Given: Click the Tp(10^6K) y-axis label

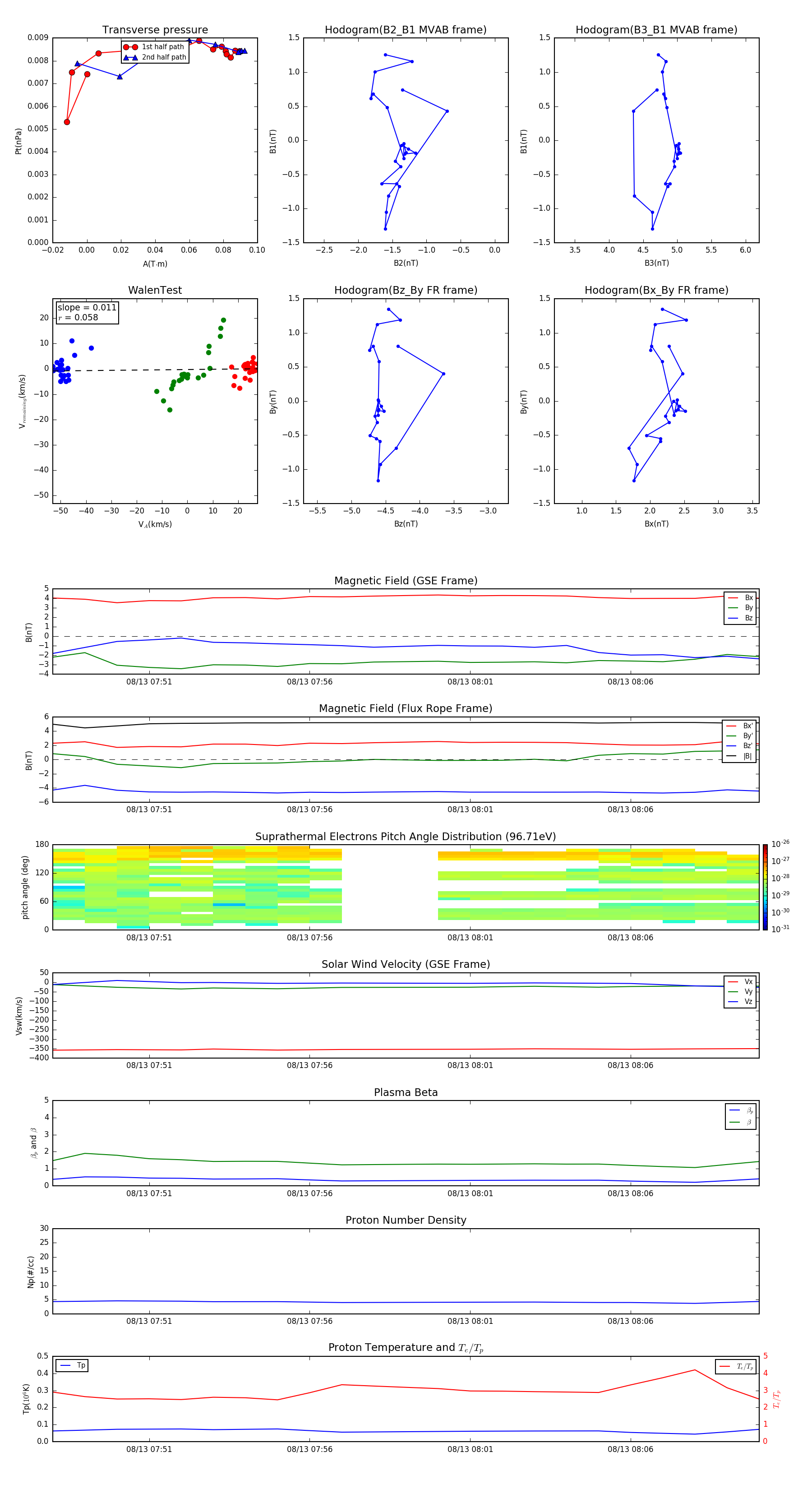Looking at the screenshot, I should click(x=26, y=1399).
